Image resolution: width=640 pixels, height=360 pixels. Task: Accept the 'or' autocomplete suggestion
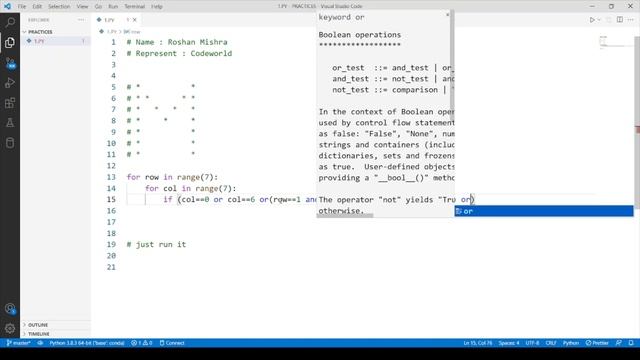click(544, 211)
